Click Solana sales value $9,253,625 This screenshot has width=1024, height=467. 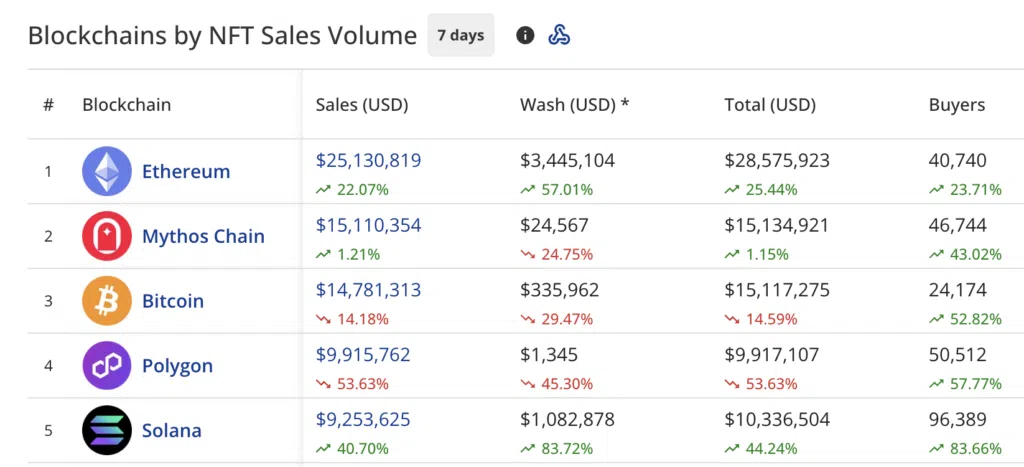tap(363, 420)
